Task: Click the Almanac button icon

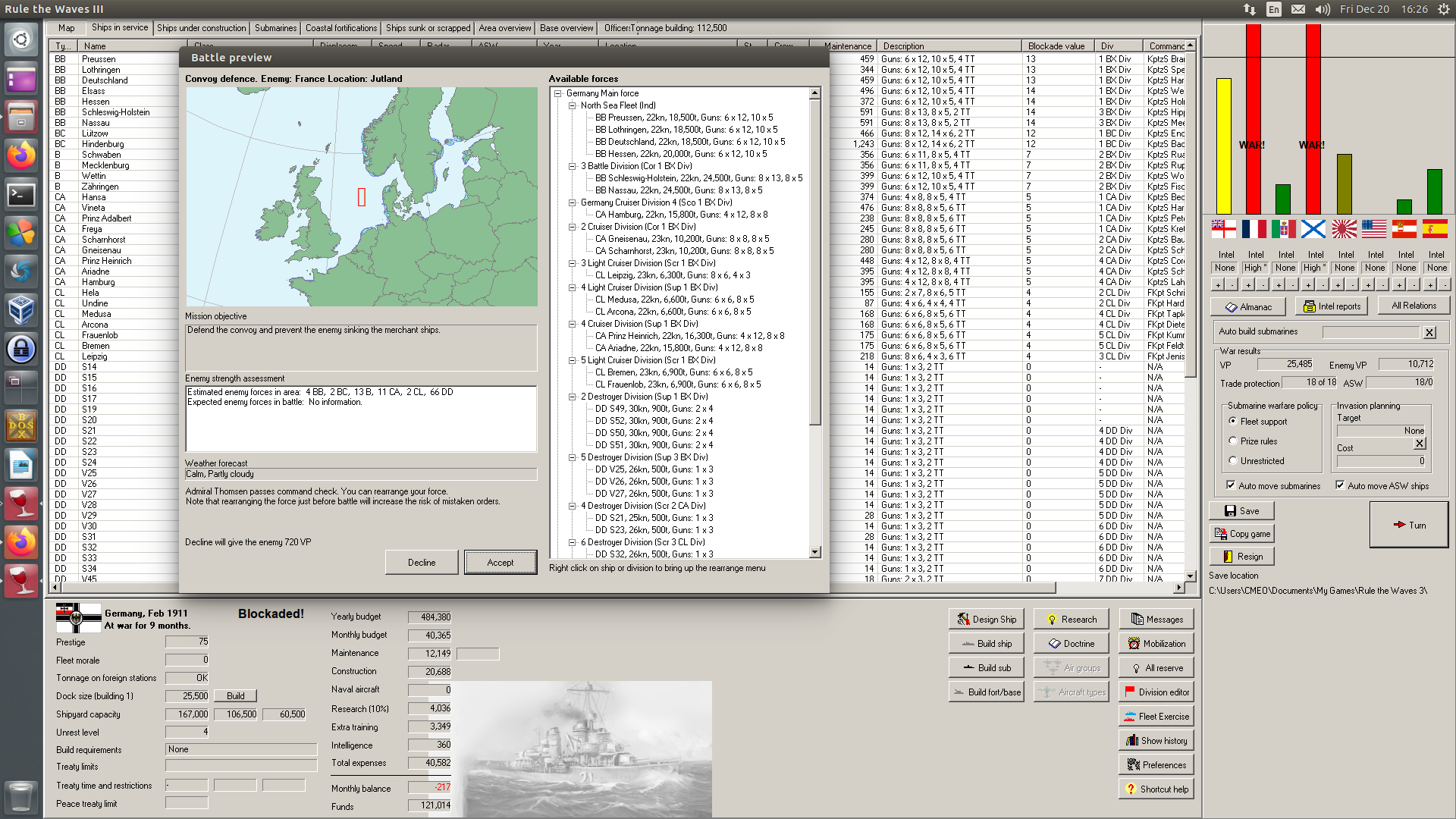Action: click(x=1231, y=307)
